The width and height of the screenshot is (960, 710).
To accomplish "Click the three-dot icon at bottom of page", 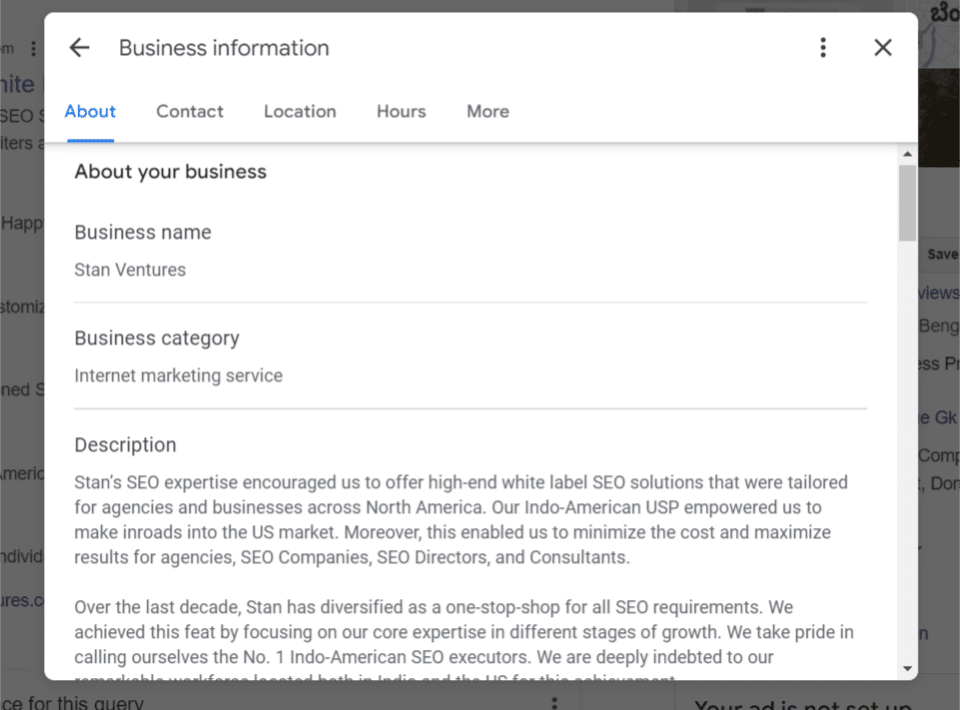I will click(553, 703).
